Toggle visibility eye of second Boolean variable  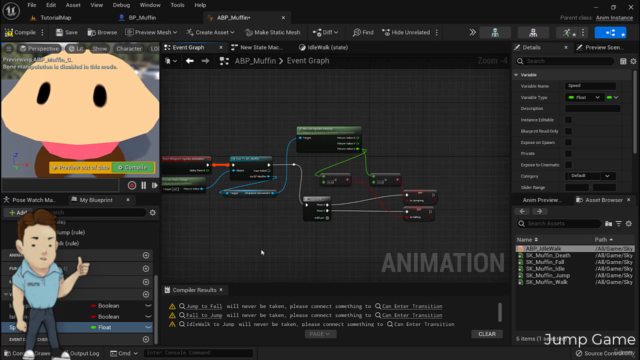click(148, 317)
